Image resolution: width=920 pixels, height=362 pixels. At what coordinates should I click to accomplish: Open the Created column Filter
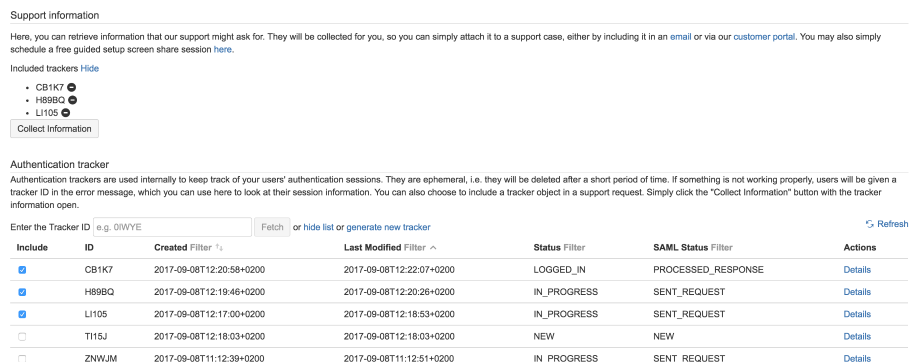pyautogui.click(x=201, y=248)
